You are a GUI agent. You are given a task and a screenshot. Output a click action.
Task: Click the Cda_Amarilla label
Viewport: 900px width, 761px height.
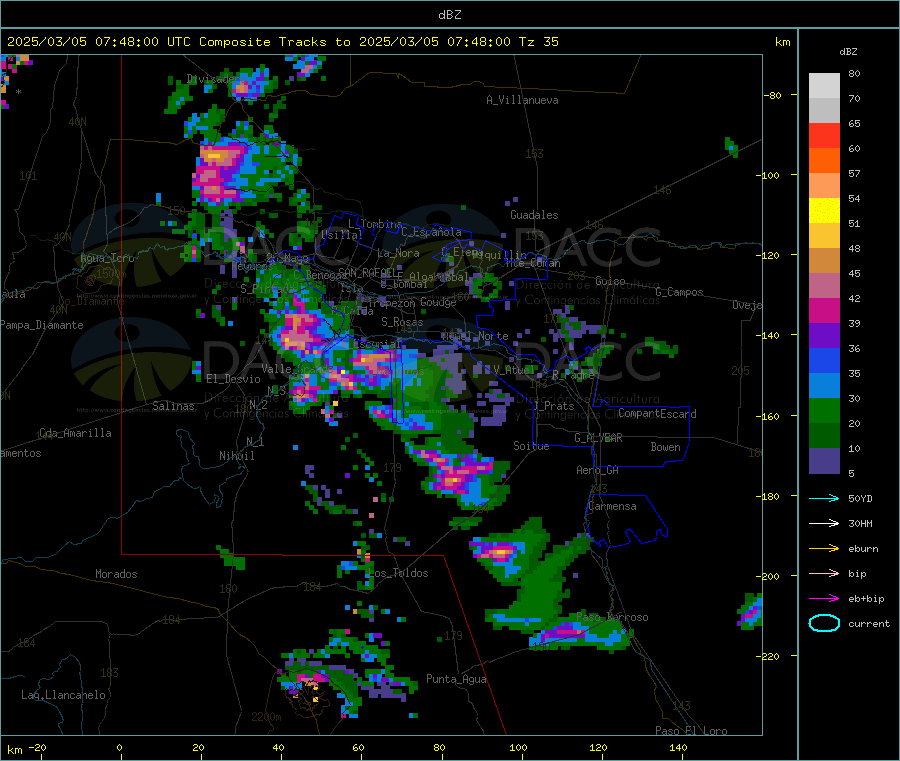(75, 433)
